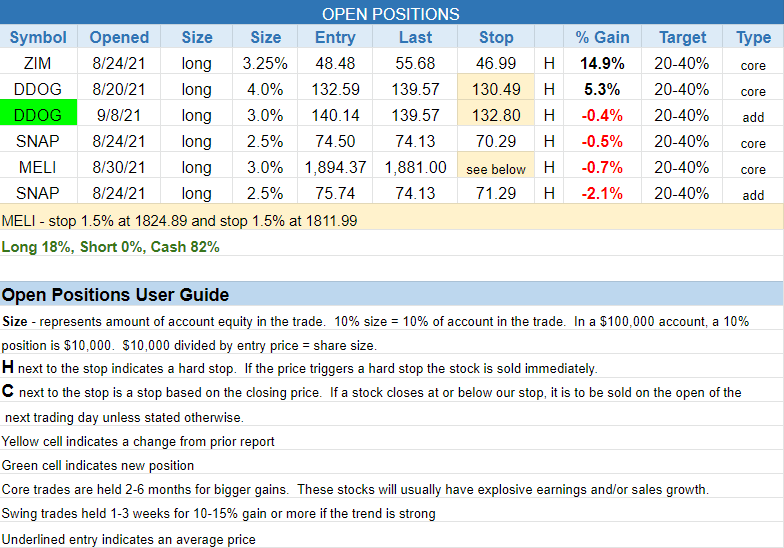Click the Target column header
The image size is (784, 548).
tap(682, 37)
